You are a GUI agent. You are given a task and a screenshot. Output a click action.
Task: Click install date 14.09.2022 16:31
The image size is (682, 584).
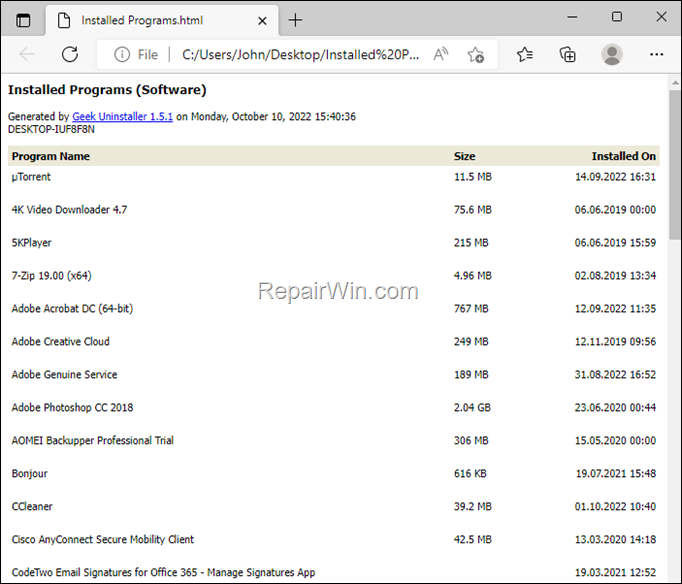[615, 177]
